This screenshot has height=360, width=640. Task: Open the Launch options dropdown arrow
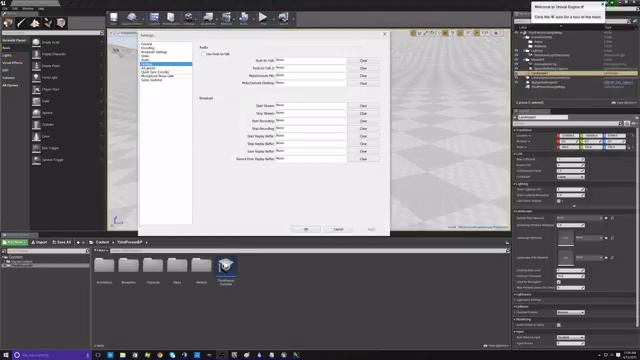293,19
